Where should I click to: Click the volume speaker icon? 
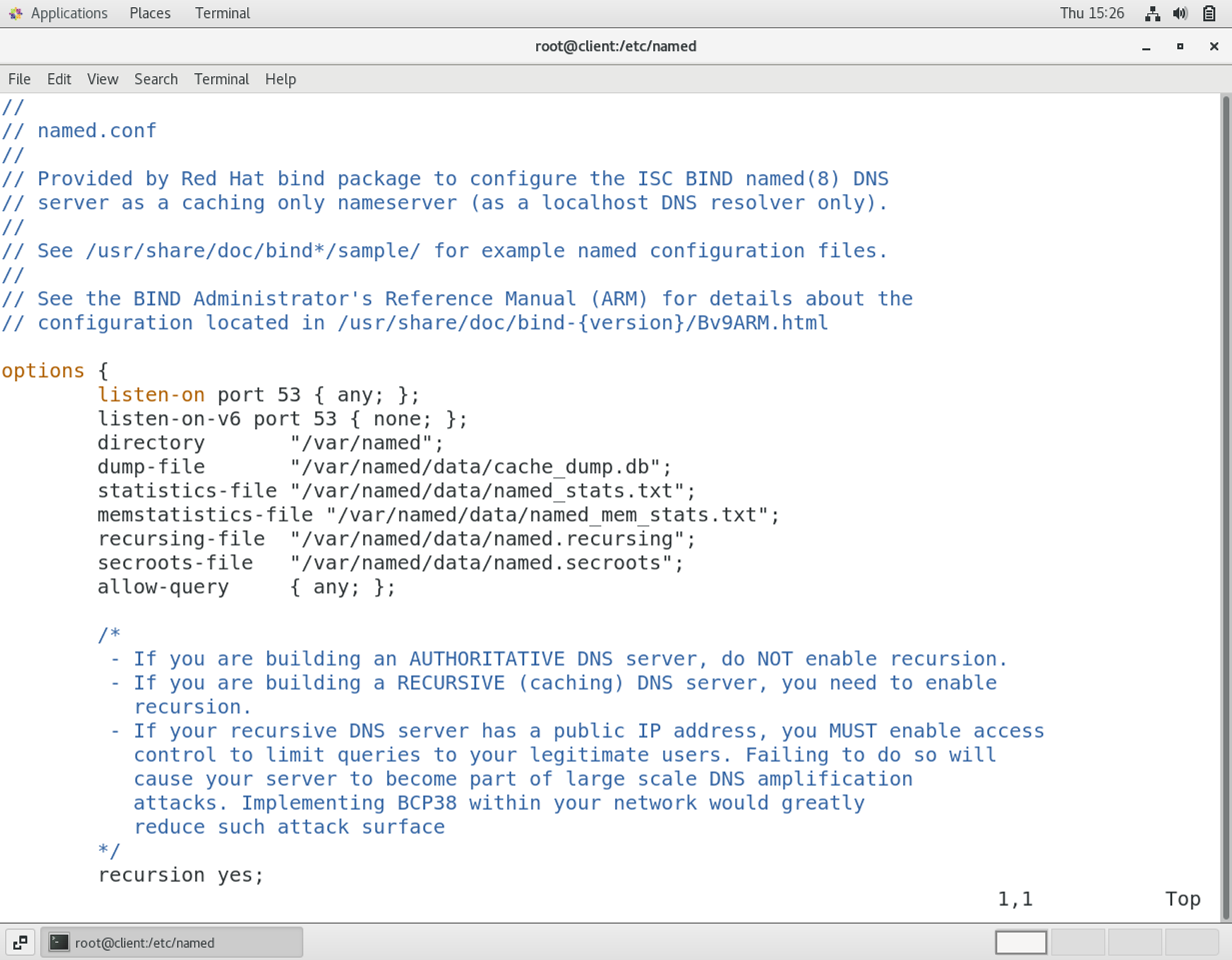point(1180,14)
